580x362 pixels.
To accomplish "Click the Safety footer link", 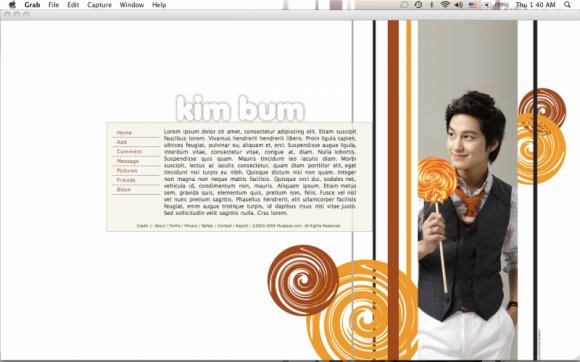I will click(x=207, y=226).
